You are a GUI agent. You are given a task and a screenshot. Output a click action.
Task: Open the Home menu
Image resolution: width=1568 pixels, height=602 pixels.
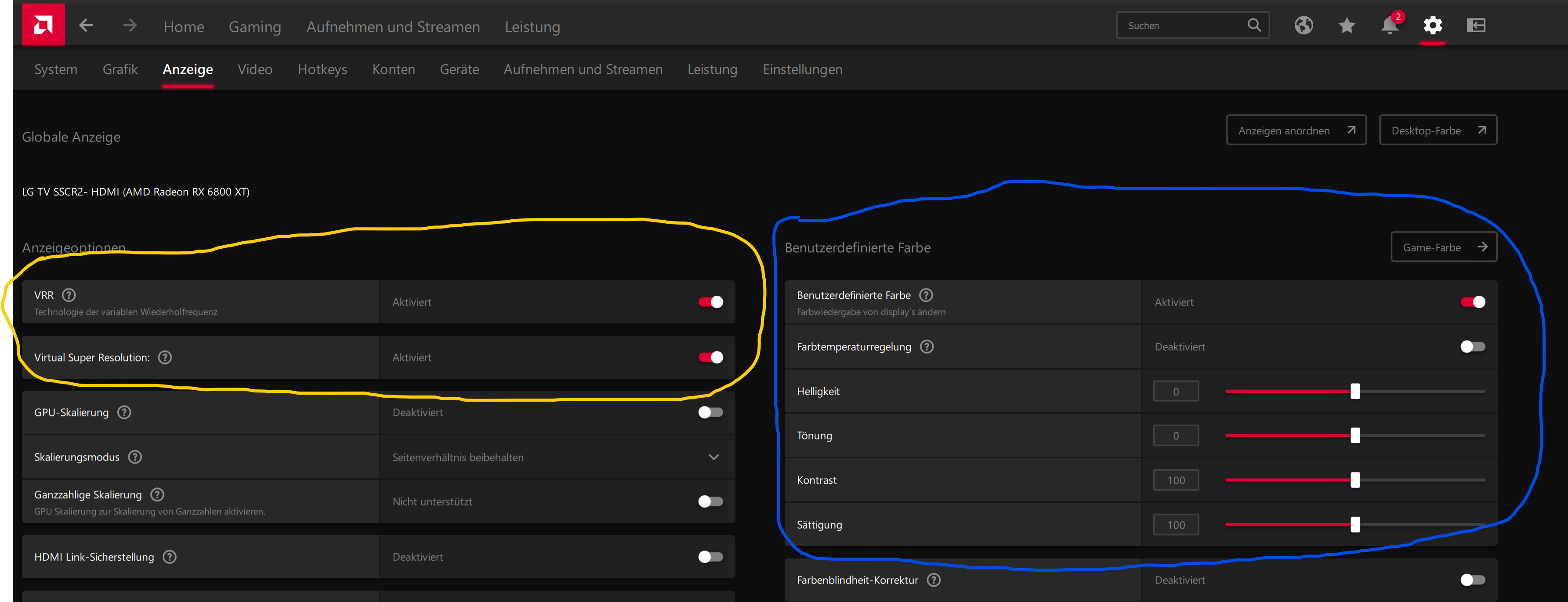184,27
